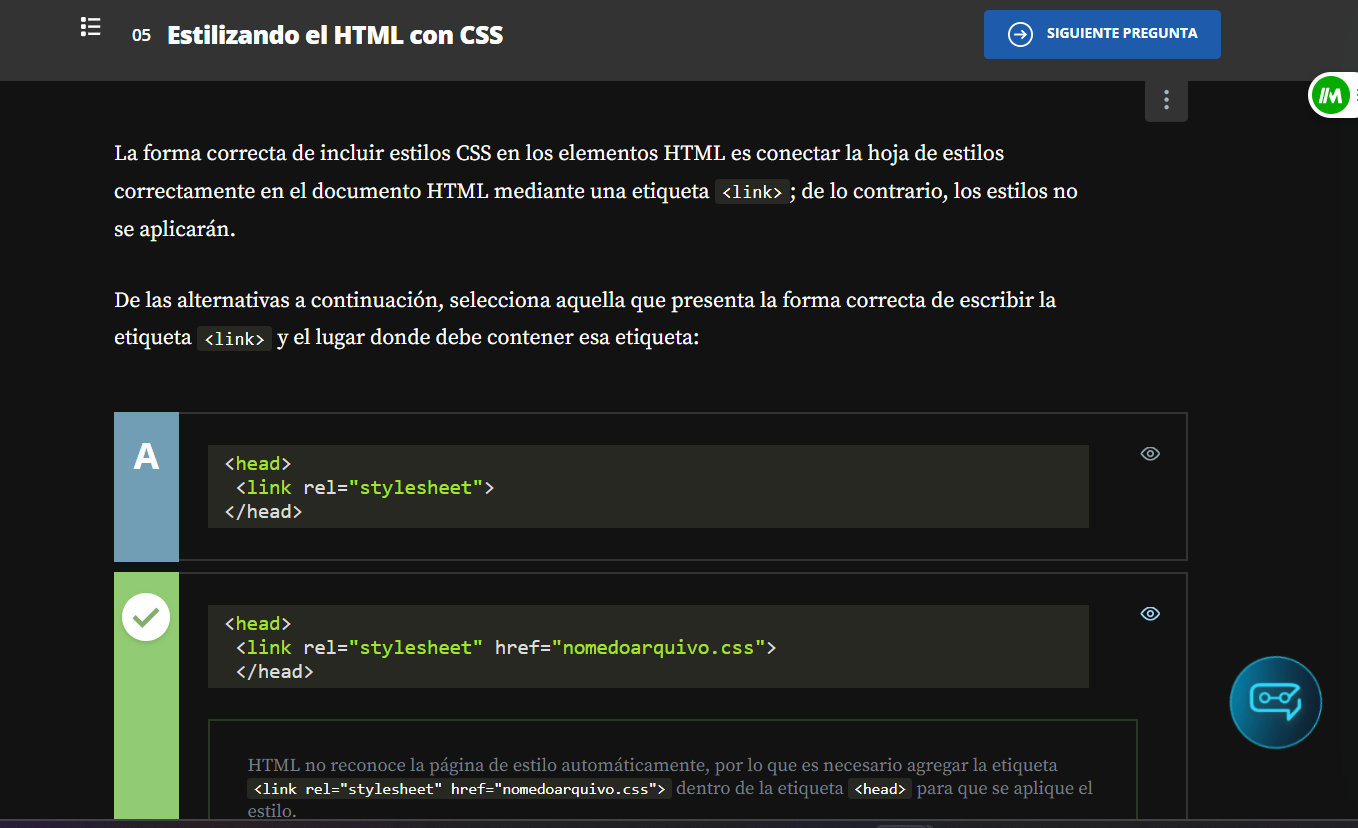1358x828 pixels.
Task: Open the green IM extension badge
Action: 1330,96
